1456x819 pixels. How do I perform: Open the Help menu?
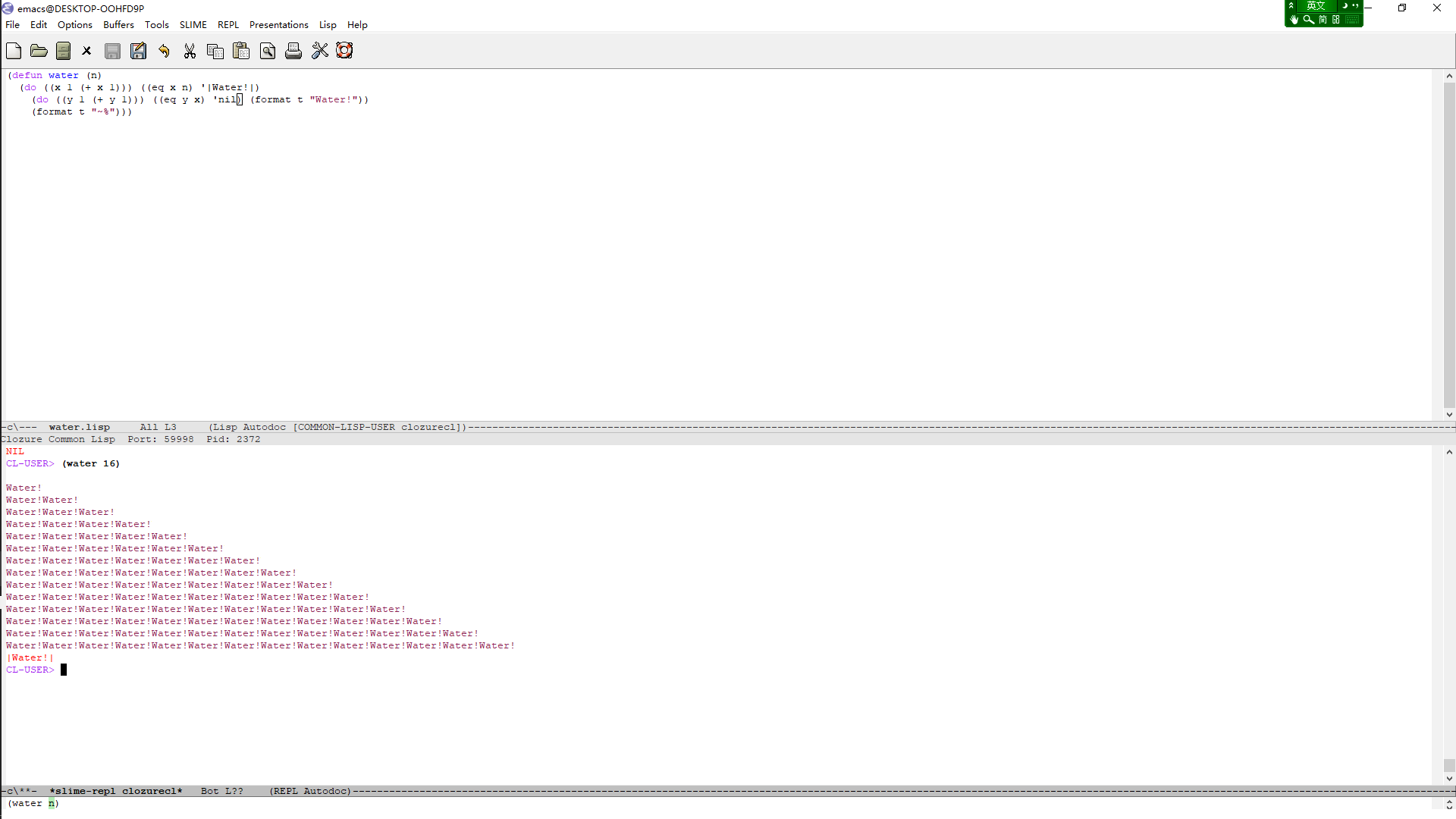pyautogui.click(x=357, y=25)
